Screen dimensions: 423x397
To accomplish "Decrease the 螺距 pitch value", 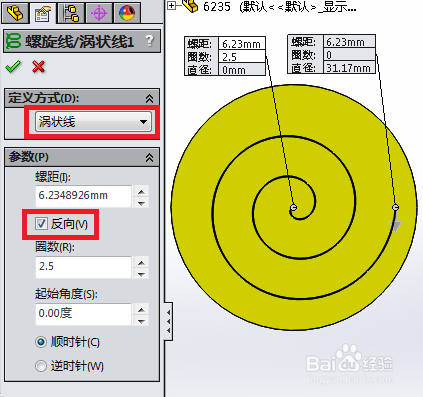I will pos(141,203).
